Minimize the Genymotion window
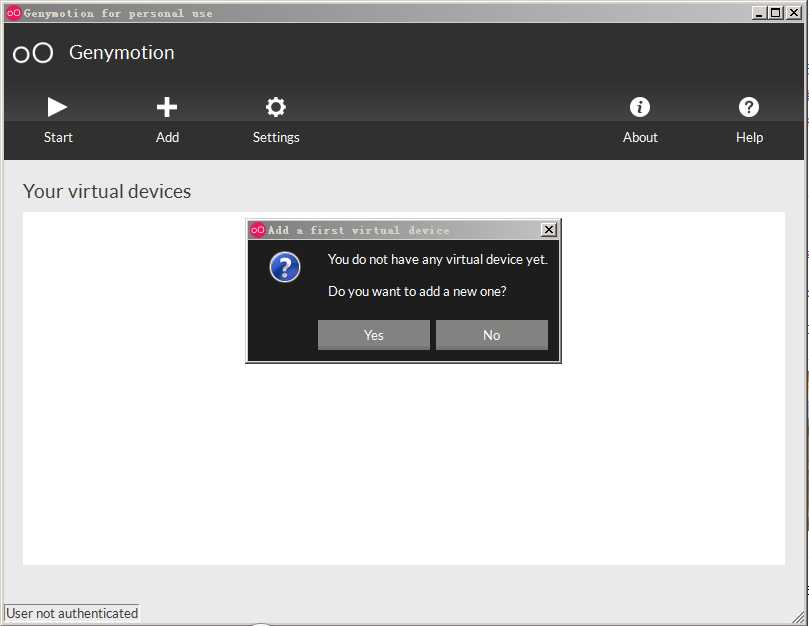The height and width of the screenshot is (626, 809). [758, 13]
